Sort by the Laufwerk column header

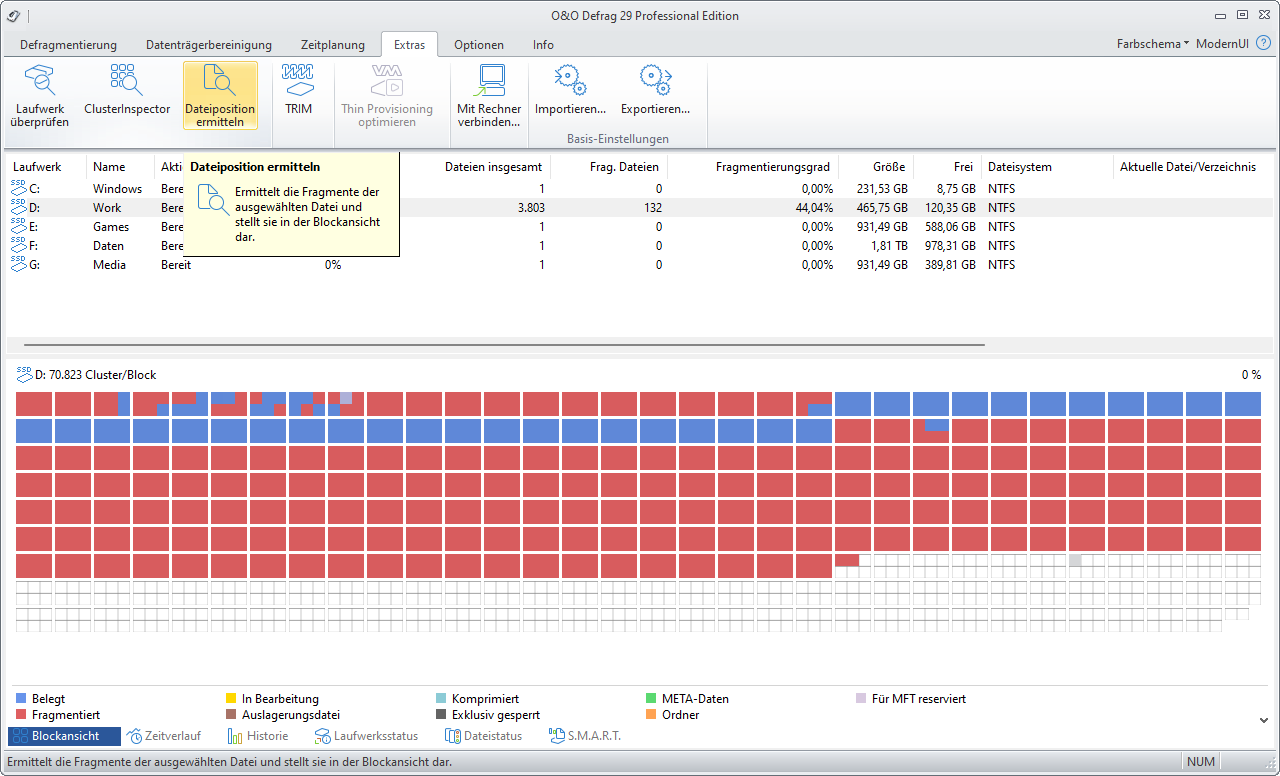[47, 167]
